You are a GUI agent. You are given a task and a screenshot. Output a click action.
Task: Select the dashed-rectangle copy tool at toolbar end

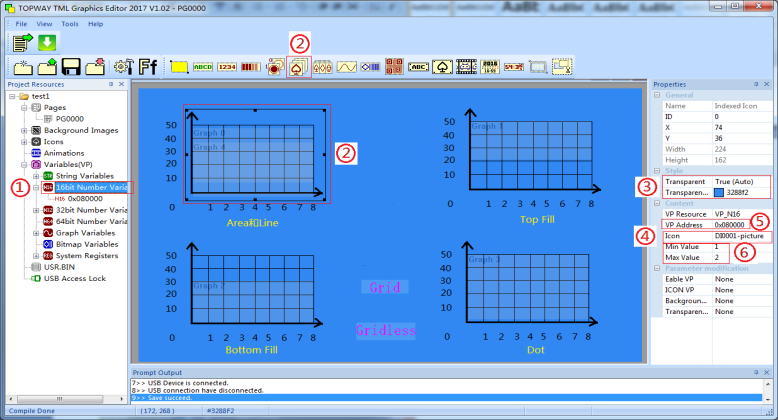(x=562, y=67)
